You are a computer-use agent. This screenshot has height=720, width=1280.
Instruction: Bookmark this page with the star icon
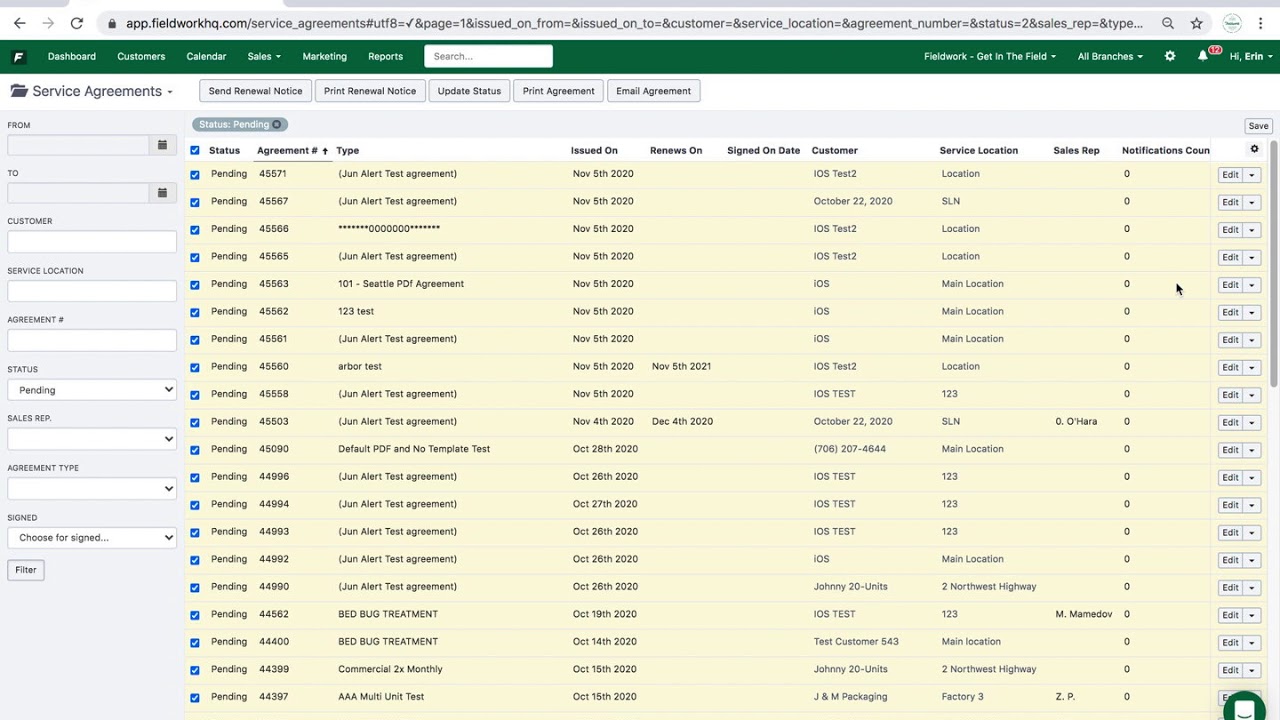pos(1197,23)
